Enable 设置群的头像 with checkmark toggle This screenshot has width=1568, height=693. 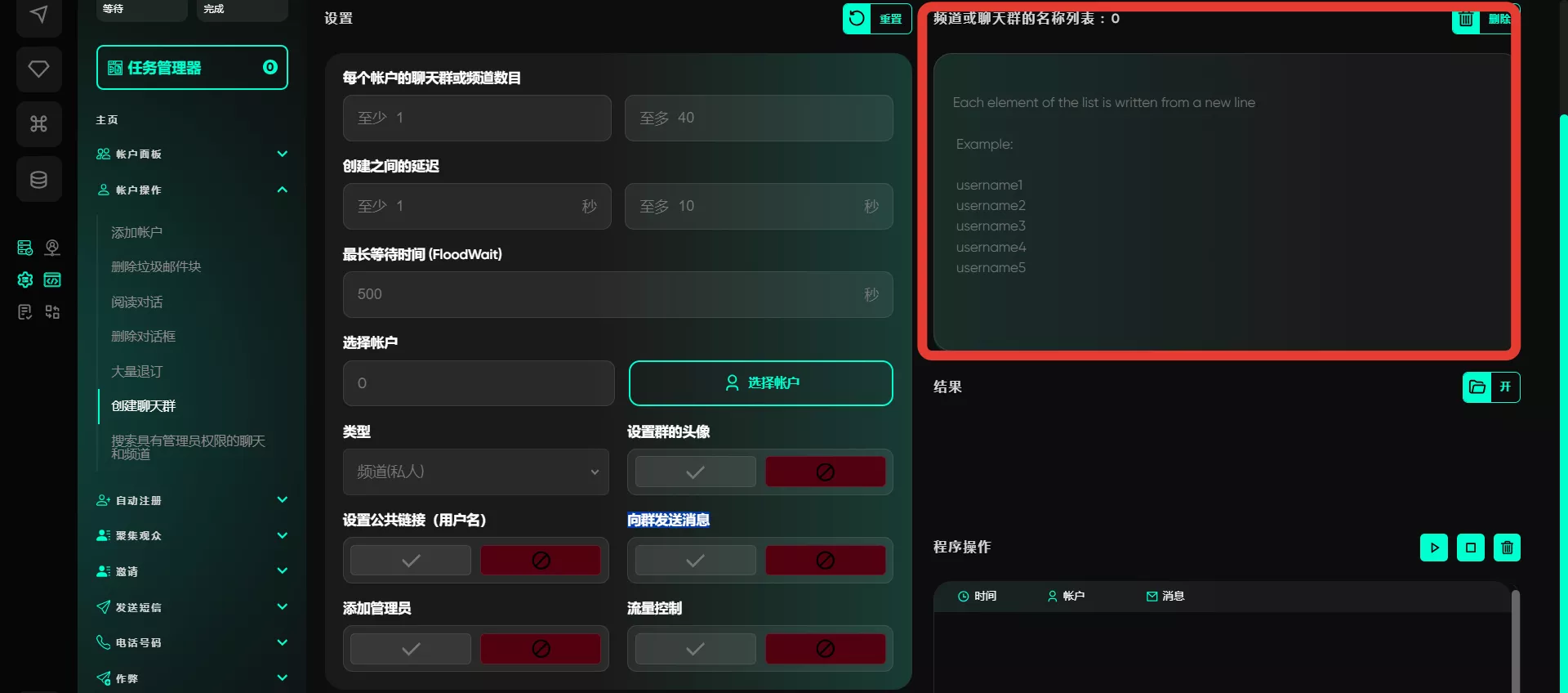[695, 472]
